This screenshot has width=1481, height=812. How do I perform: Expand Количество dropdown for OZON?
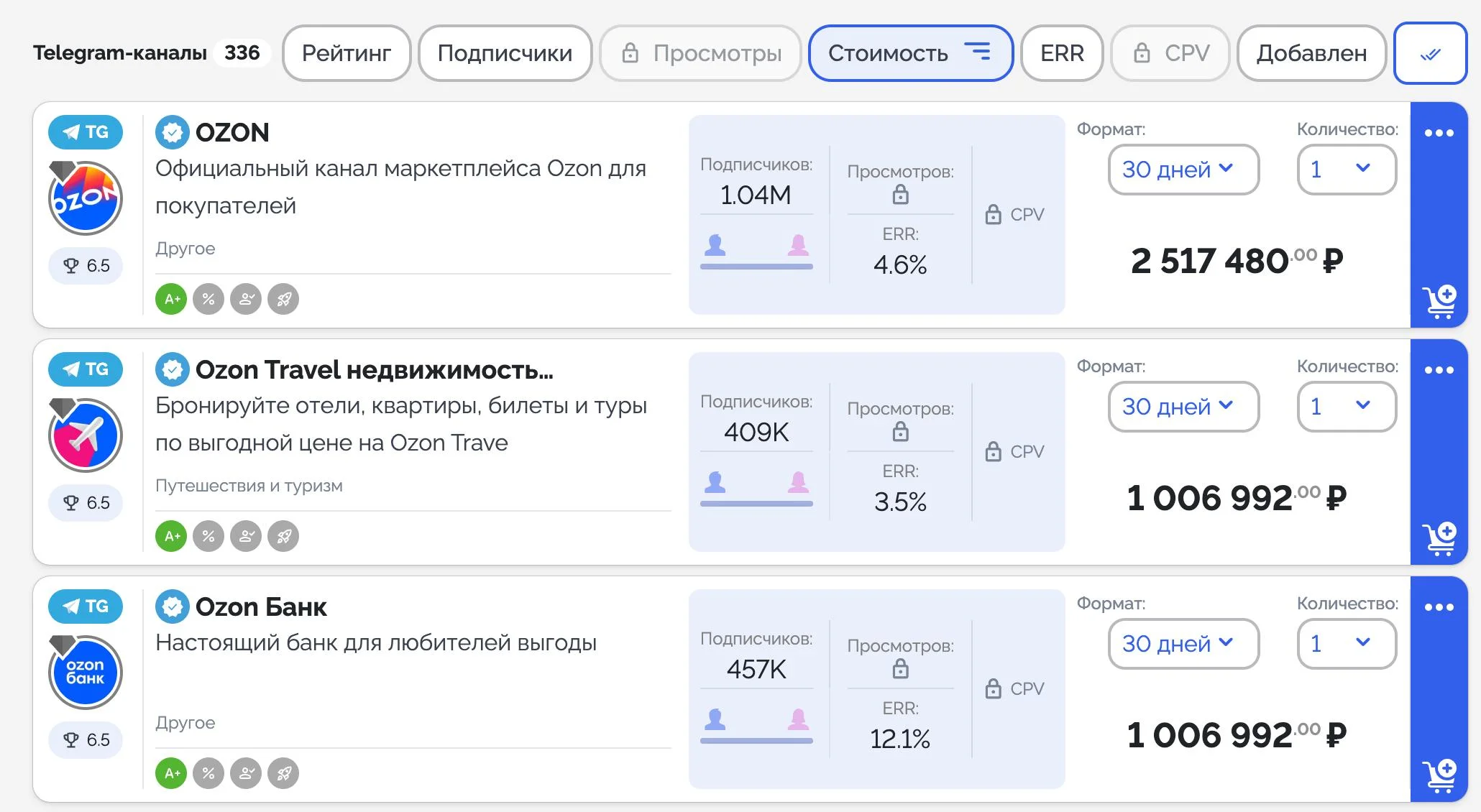point(1347,170)
